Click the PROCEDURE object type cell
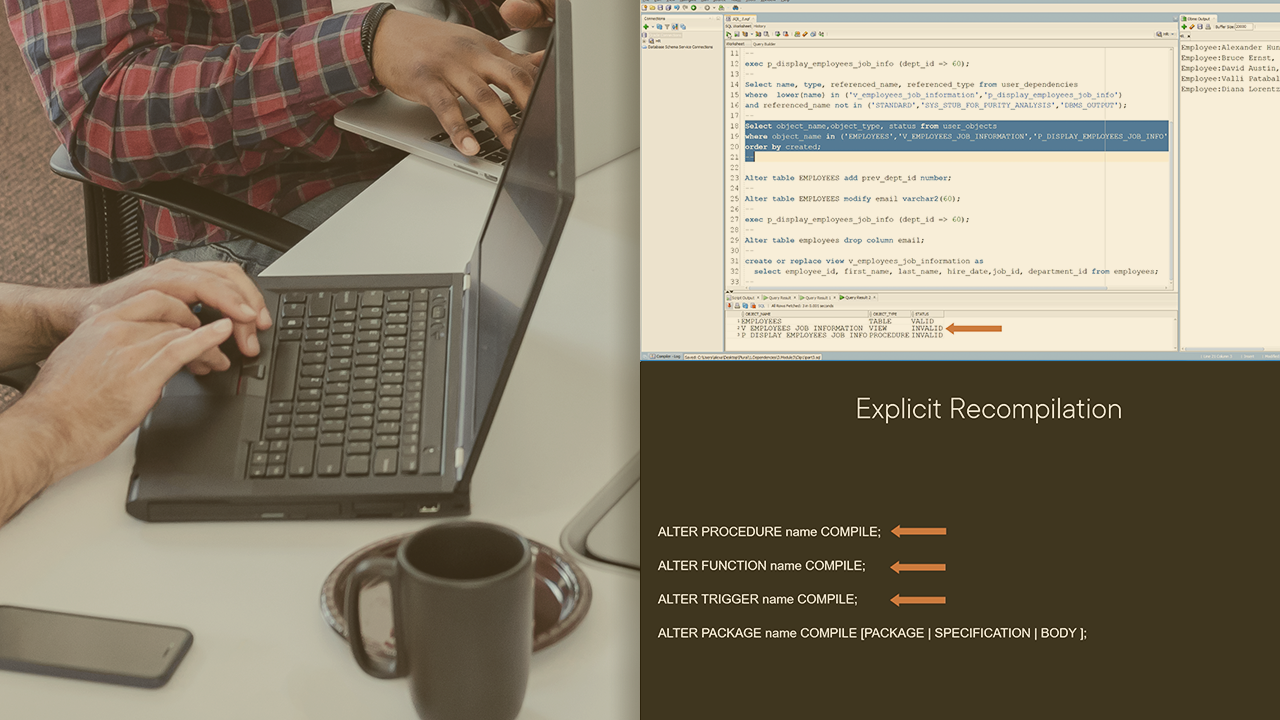 (x=889, y=335)
